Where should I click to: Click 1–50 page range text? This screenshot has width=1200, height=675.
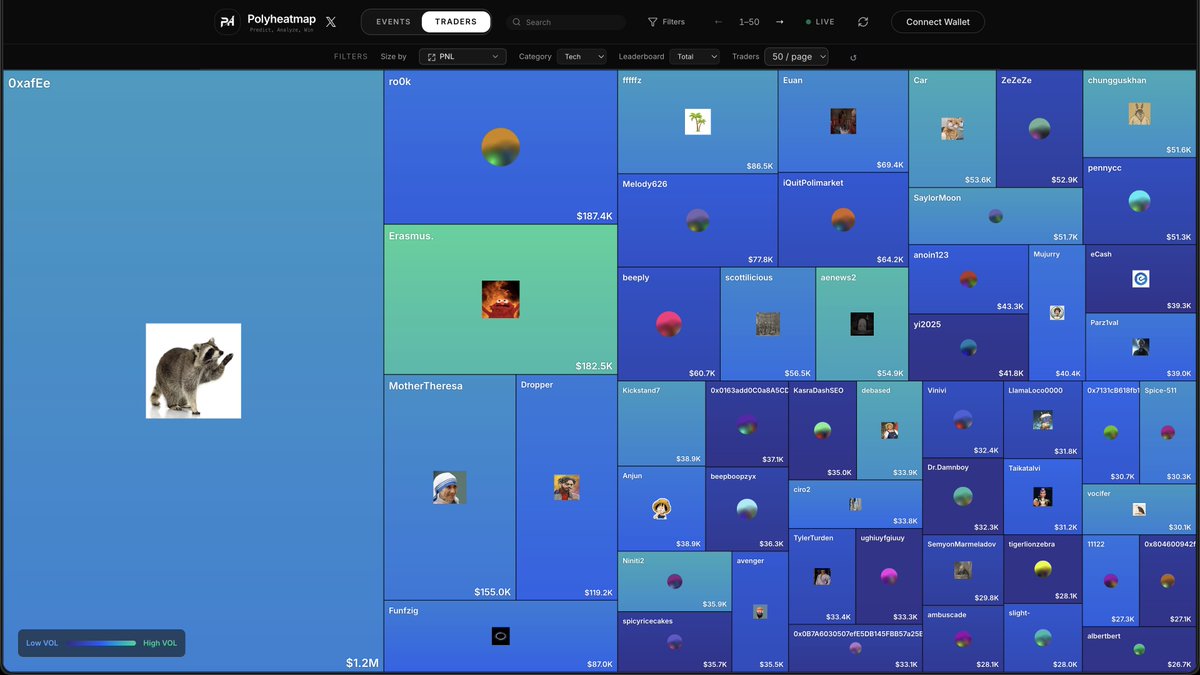pos(749,22)
